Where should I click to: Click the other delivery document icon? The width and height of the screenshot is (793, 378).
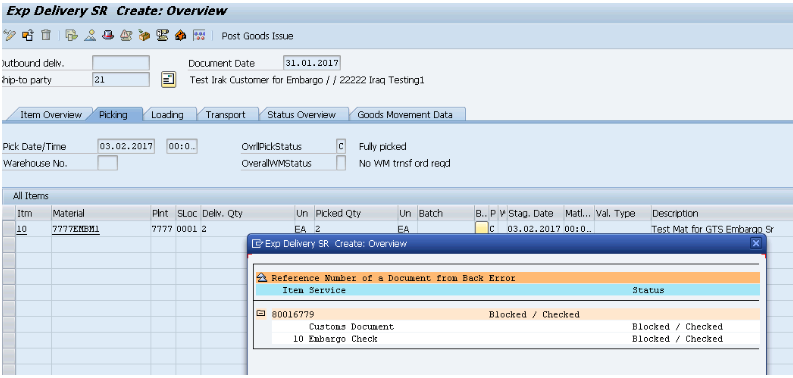pos(28,35)
